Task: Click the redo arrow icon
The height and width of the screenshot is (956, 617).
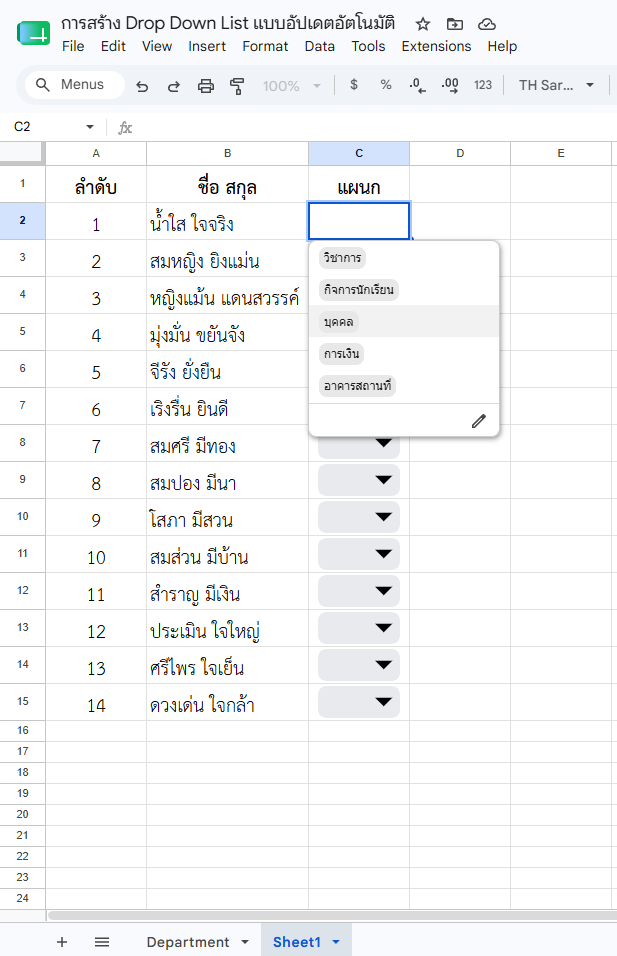Action: [174, 86]
